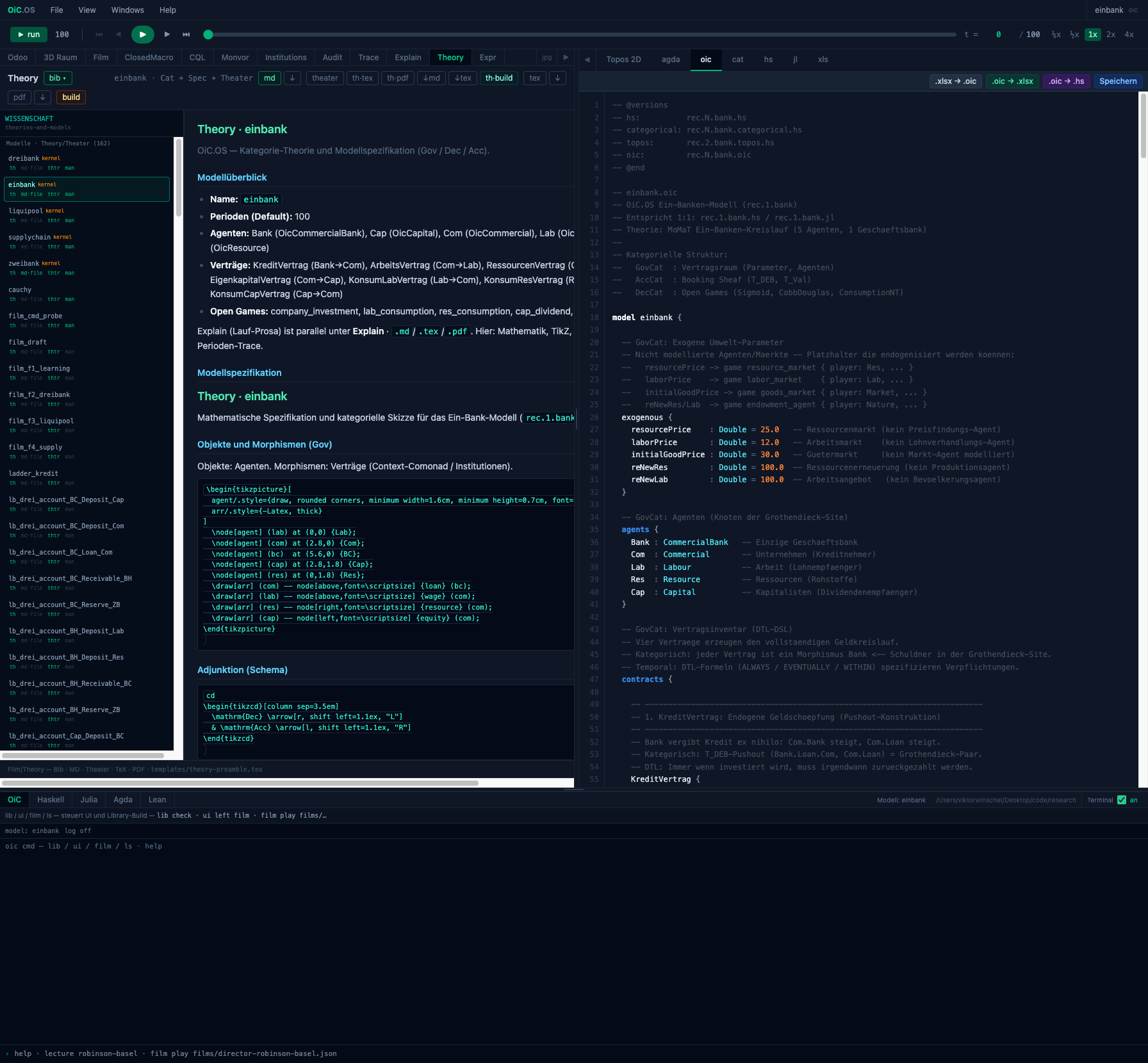Select the supplychain model

pos(86,241)
